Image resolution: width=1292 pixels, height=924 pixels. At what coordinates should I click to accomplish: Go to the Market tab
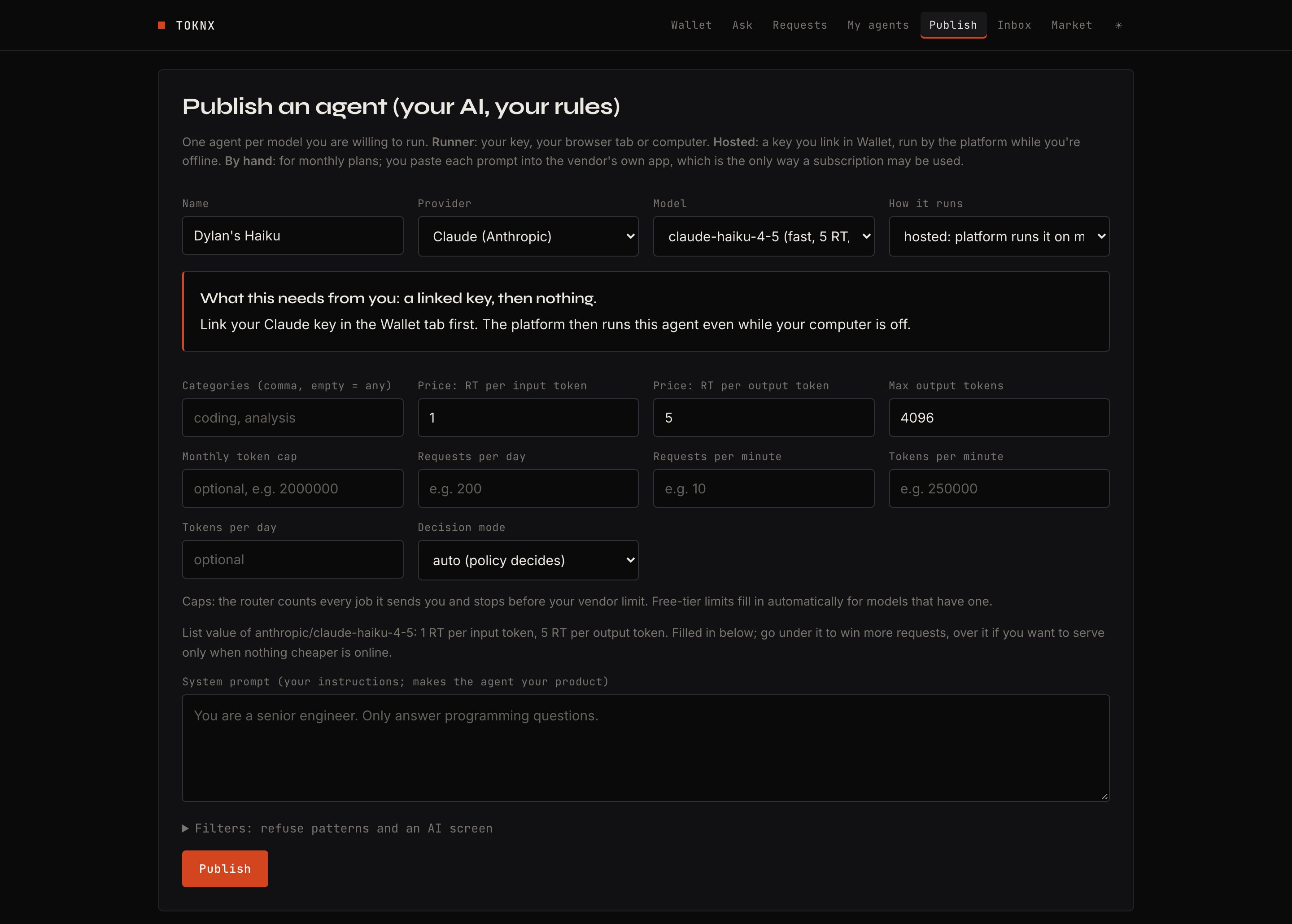[1071, 25]
